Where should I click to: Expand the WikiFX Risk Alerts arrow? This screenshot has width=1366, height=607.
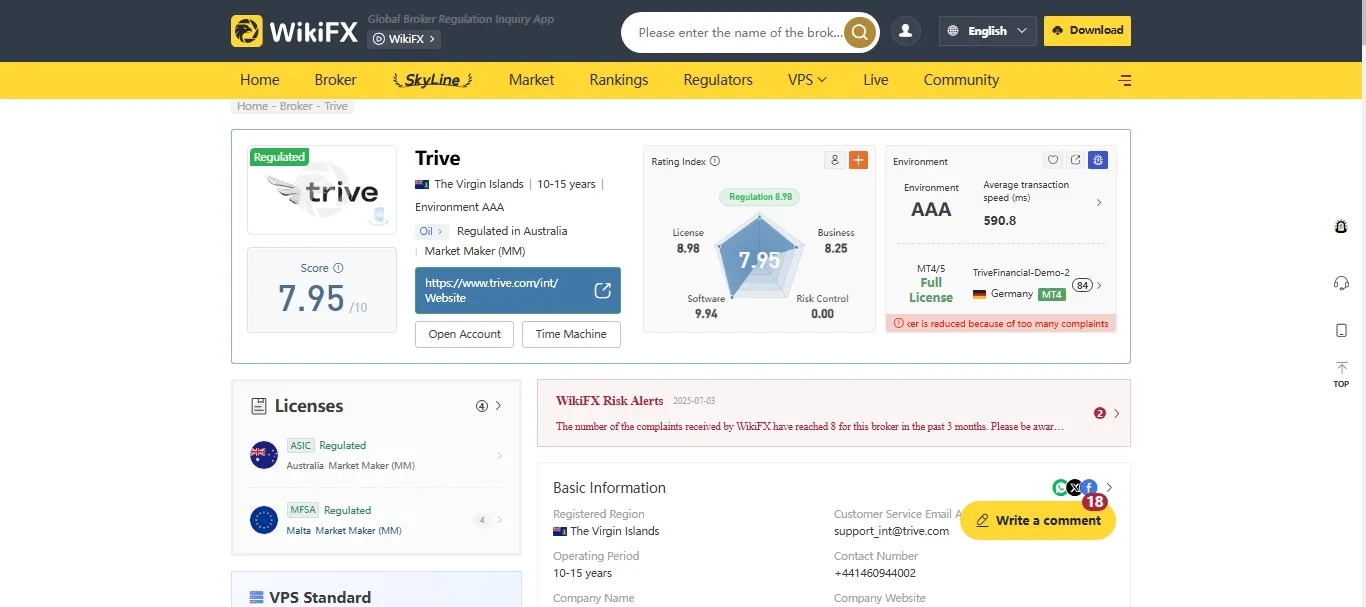[1117, 413]
